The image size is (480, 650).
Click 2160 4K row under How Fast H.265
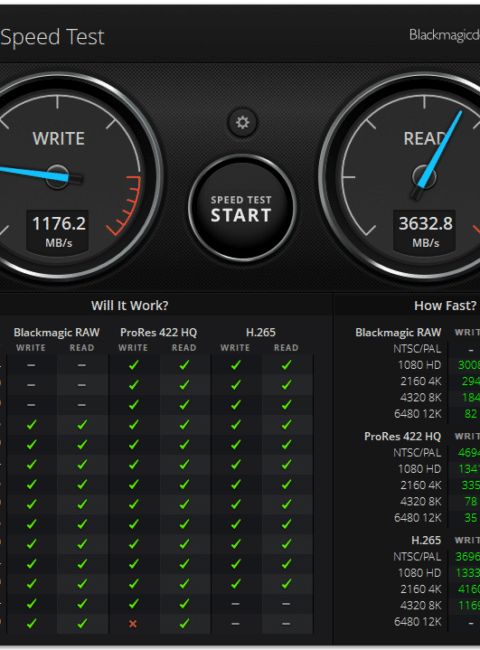[x=421, y=589]
